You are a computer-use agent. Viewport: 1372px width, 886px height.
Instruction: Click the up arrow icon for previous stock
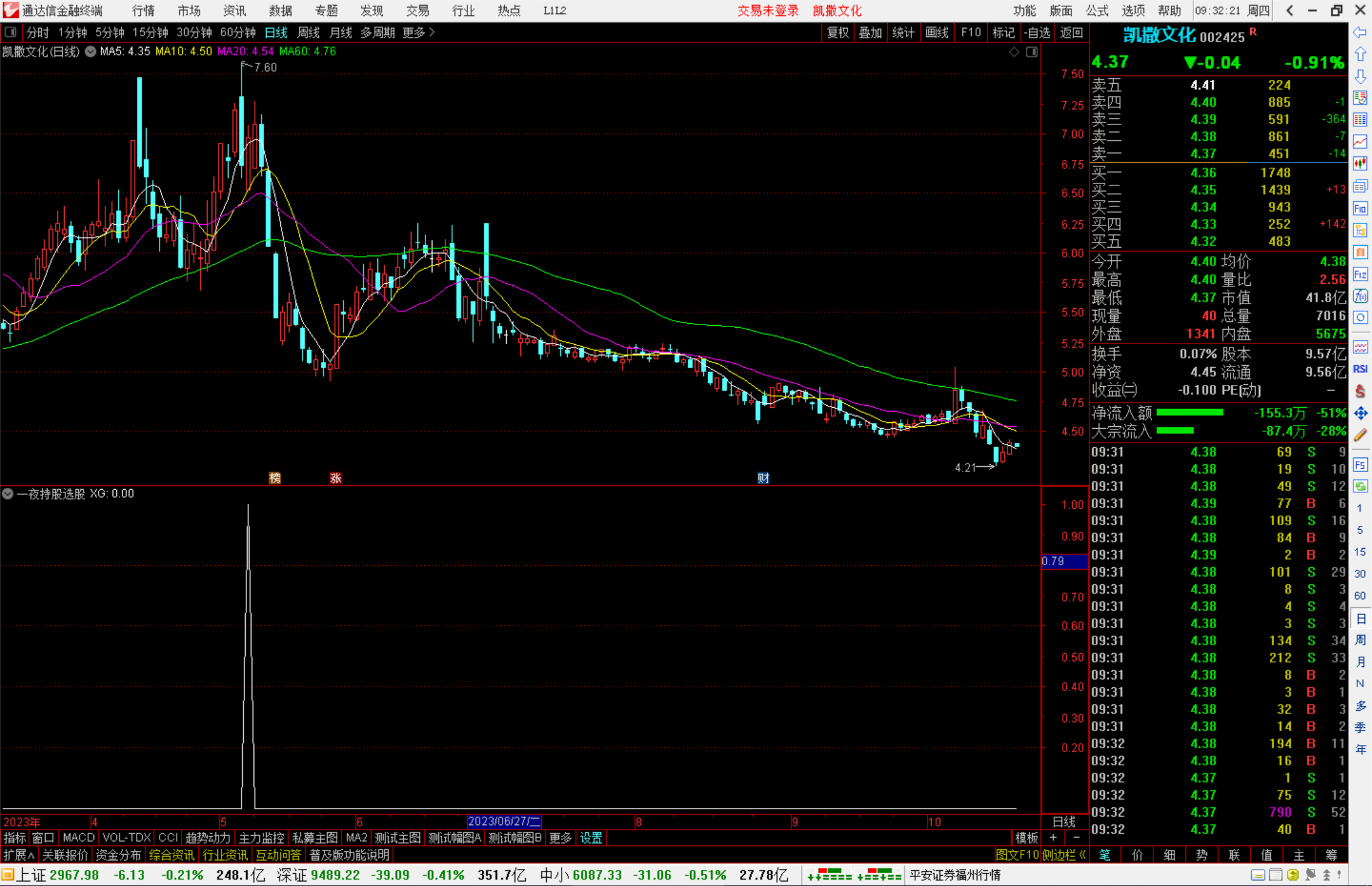click(x=1360, y=55)
